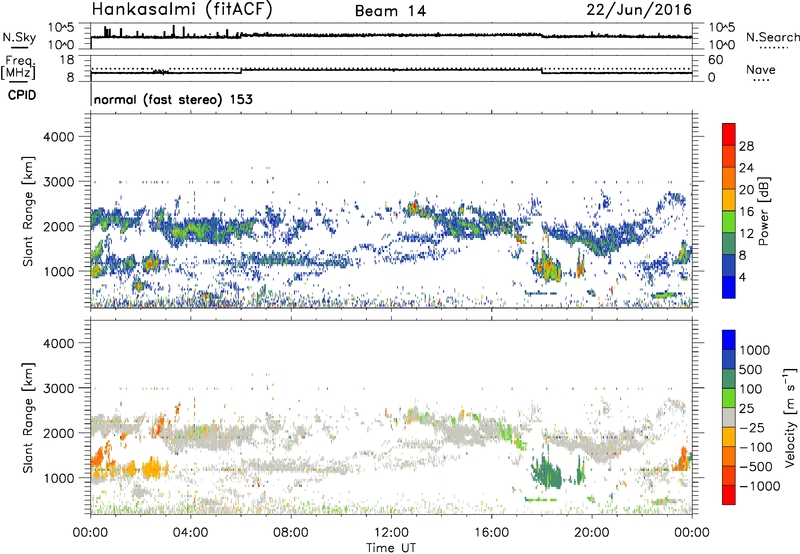
Task: Click the 3000 tick on velocity panel
Action: point(58,388)
